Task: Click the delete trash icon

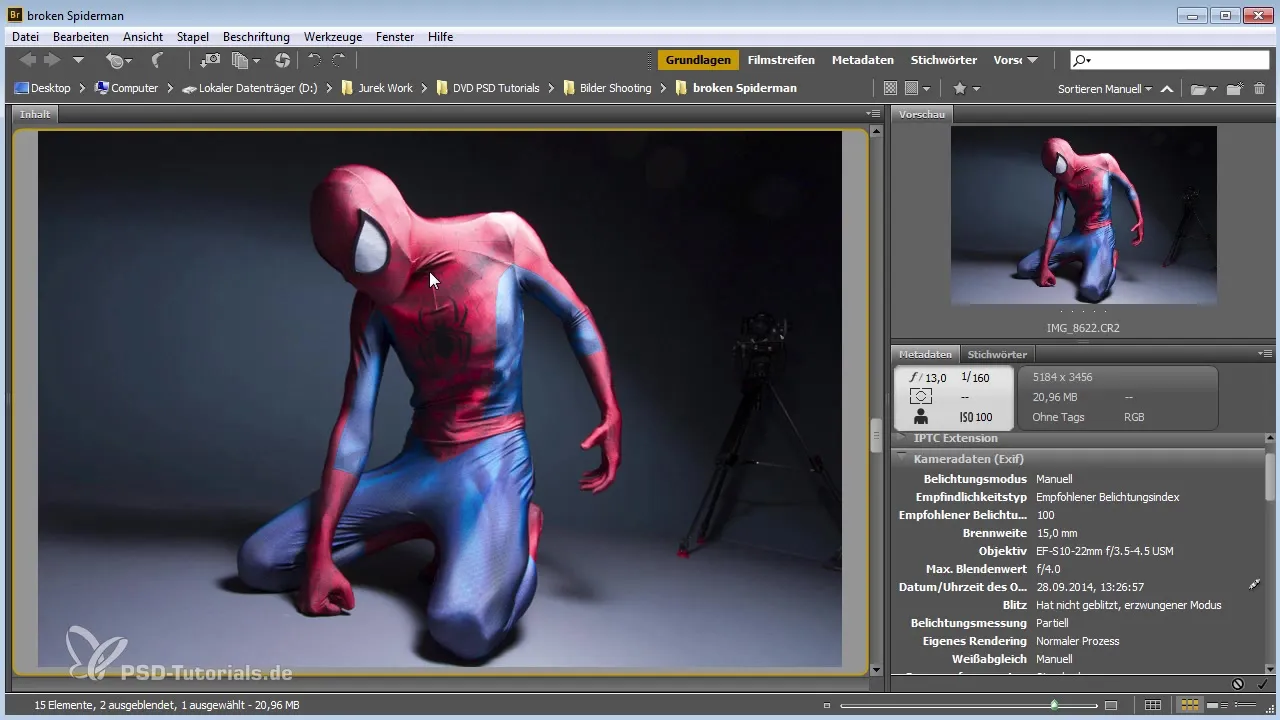Action: point(1260,88)
